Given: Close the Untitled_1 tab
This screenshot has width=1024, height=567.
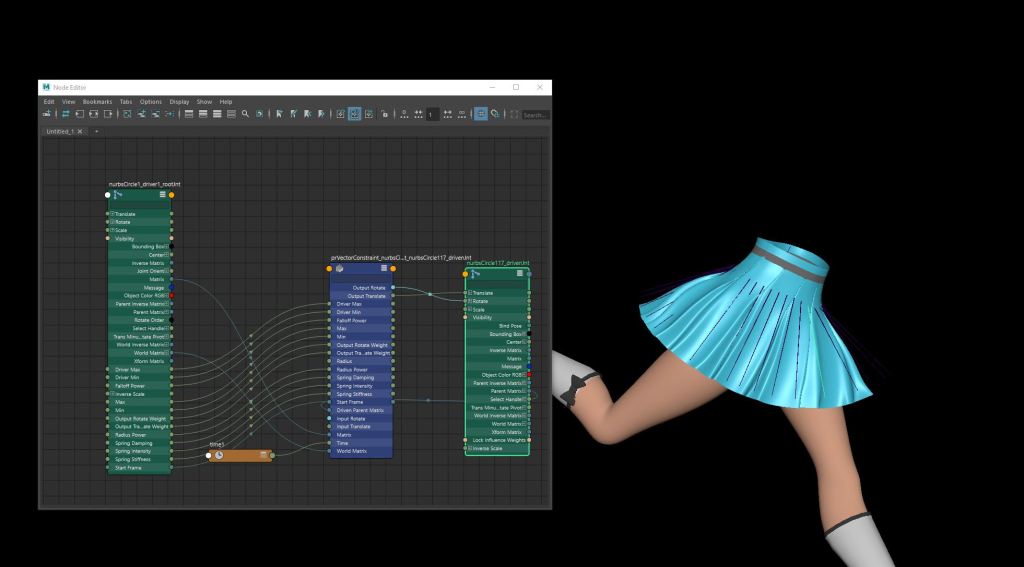Looking at the screenshot, I should click(80, 131).
